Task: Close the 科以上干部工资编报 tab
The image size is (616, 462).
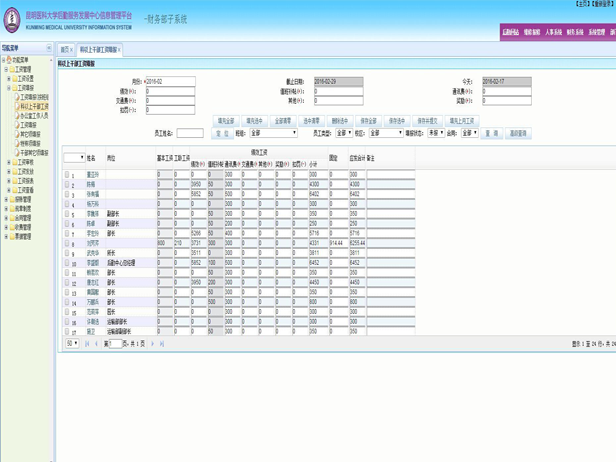Action: pos(117,50)
